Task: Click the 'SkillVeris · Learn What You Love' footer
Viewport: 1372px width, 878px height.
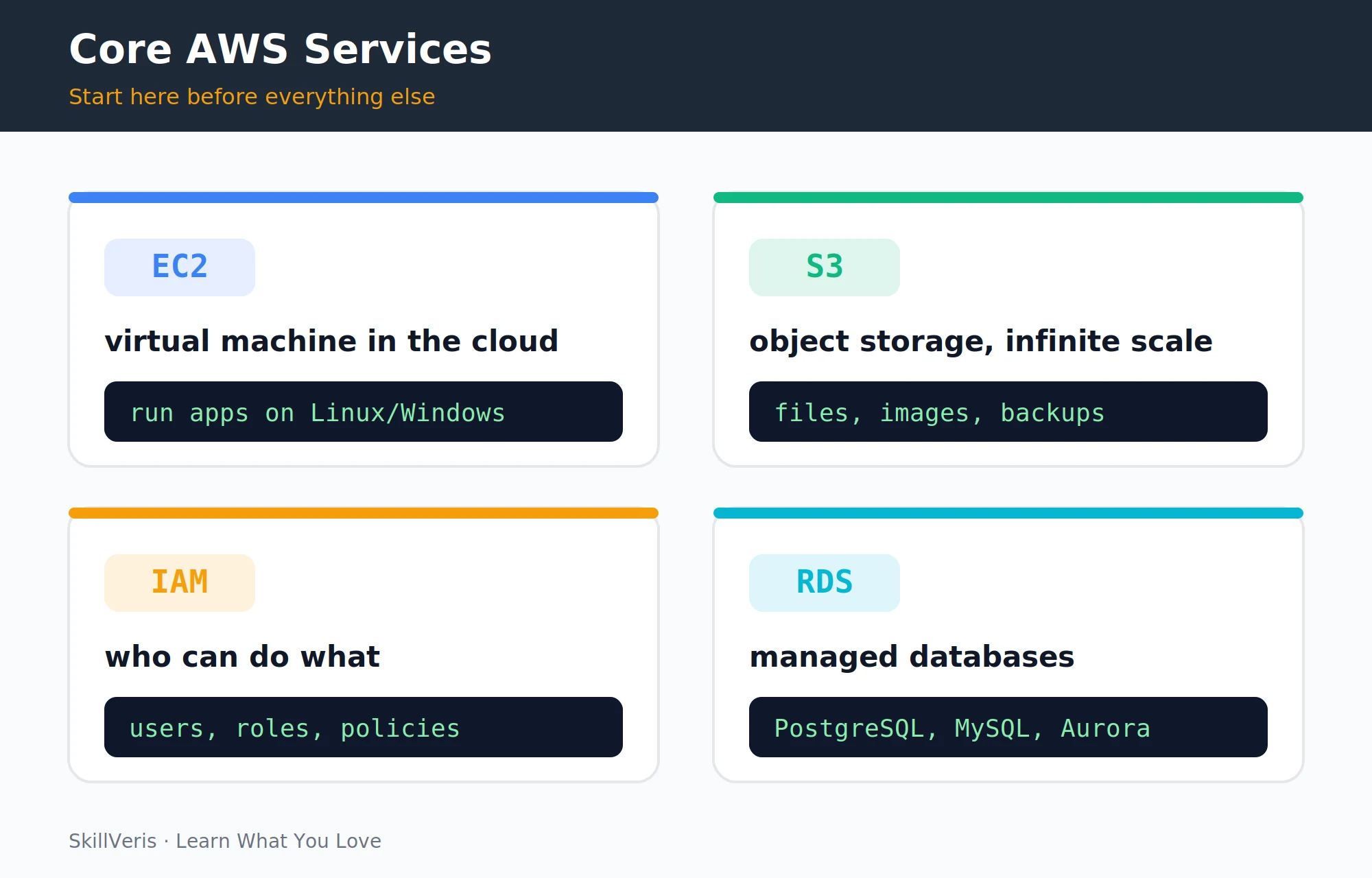Action: point(225,841)
